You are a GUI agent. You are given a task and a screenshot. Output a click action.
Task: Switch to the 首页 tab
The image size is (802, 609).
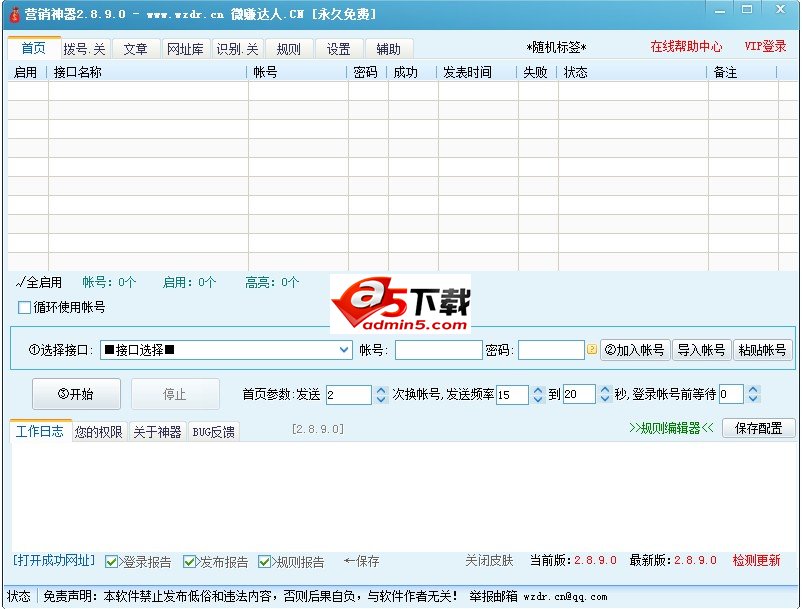click(x=34, y=49)
